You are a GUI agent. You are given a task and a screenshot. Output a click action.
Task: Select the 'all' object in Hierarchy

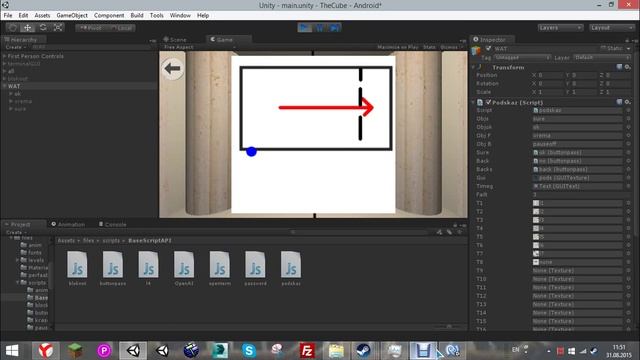[11, 71]
